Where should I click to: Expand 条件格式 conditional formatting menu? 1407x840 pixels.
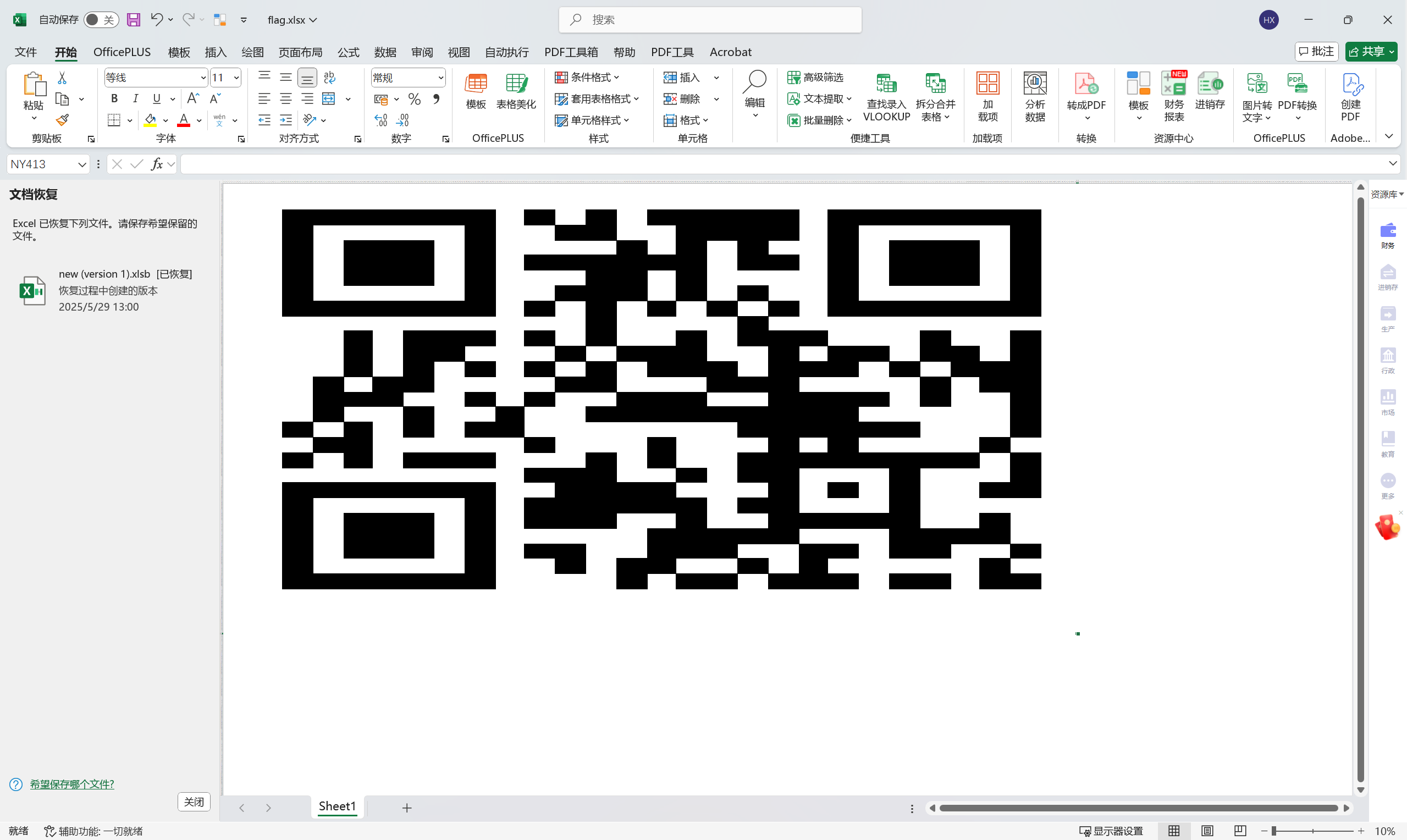click(x=587, y=78)
